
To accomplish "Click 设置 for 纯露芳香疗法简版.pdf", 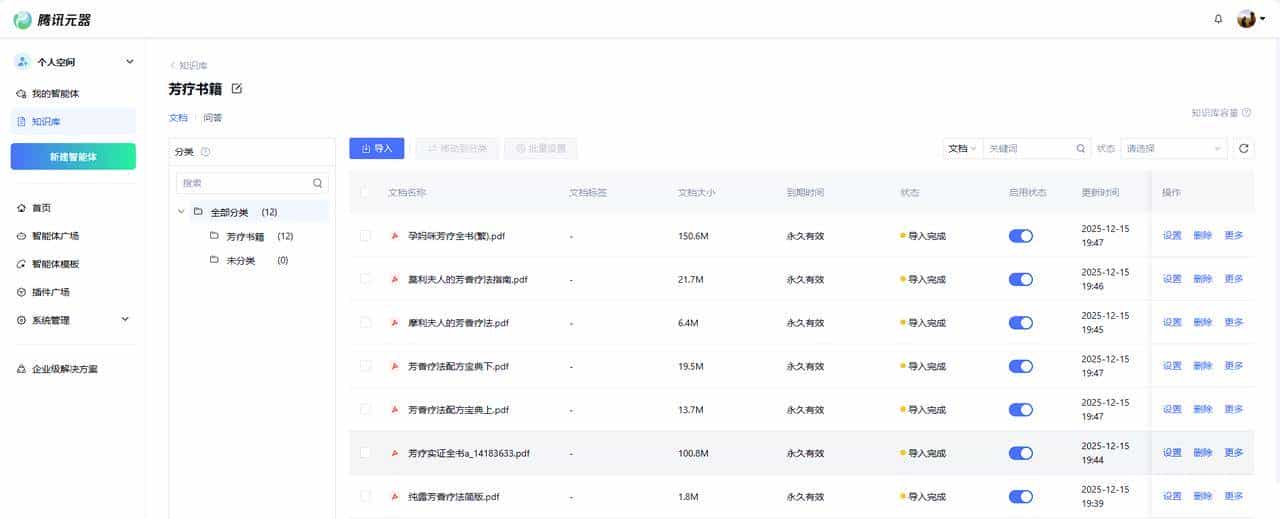I will (1172, 496).
